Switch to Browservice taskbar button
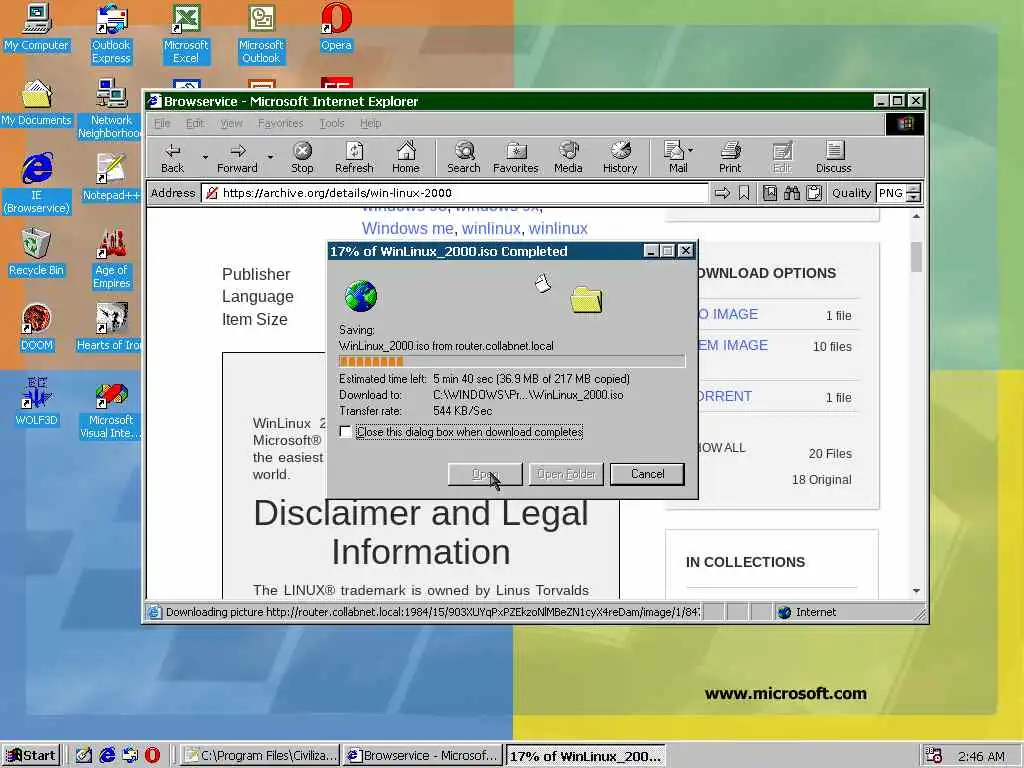The image size is (1024, 768). point(423,756)
